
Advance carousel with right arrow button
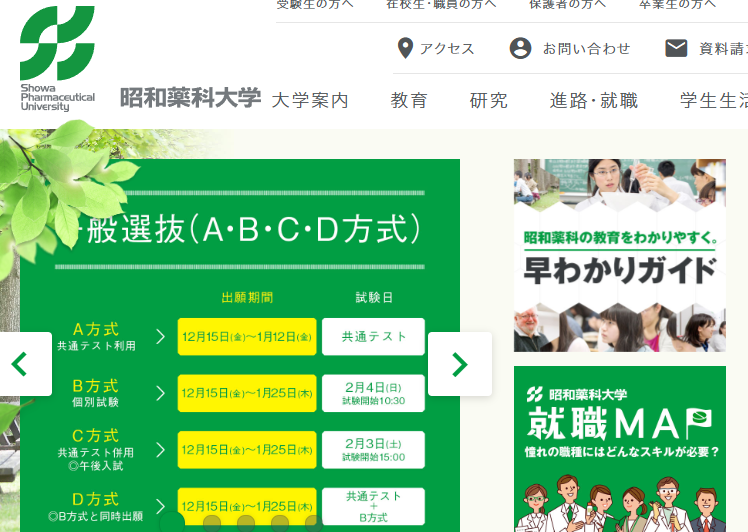coord(459,364)
